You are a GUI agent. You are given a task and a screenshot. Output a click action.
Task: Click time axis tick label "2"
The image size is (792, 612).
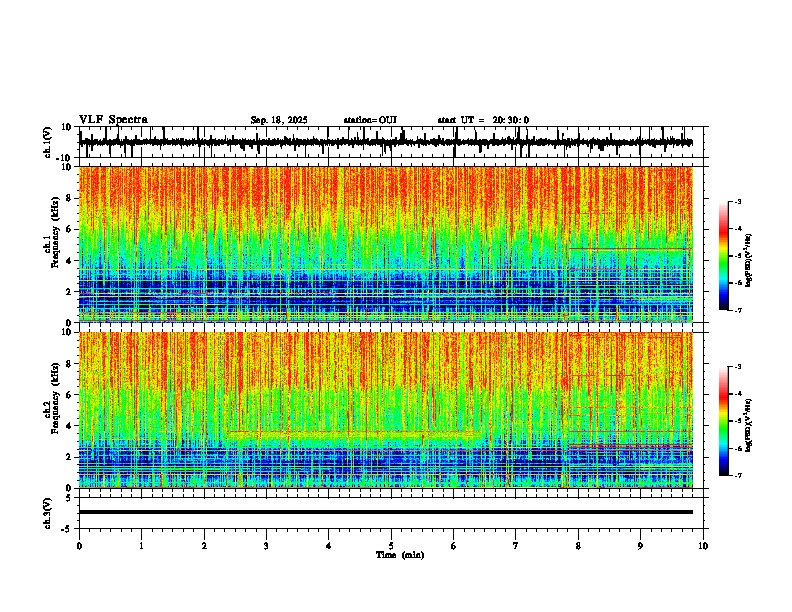(204, 546)
